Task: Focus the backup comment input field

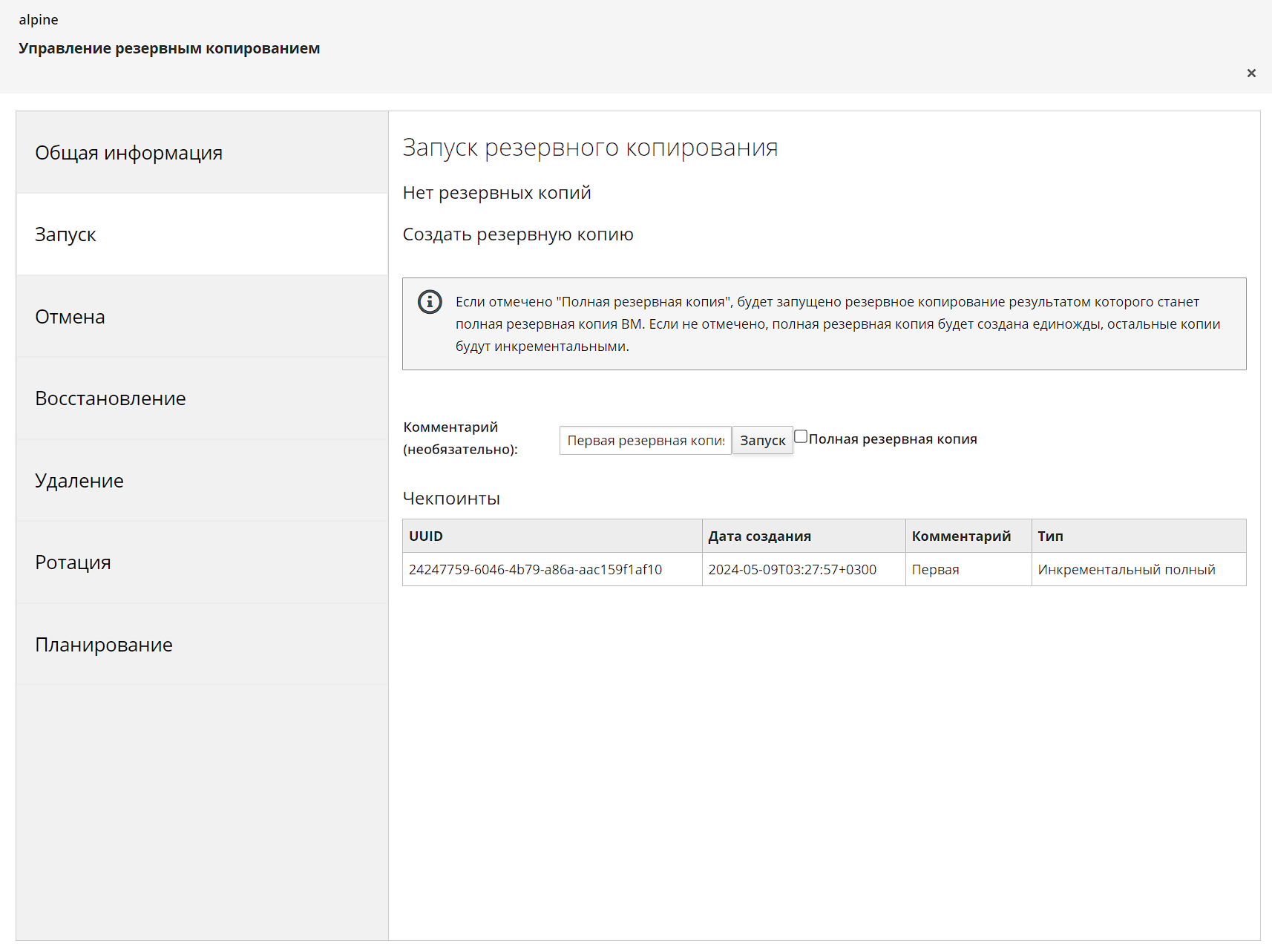Action: click(645, 440)
